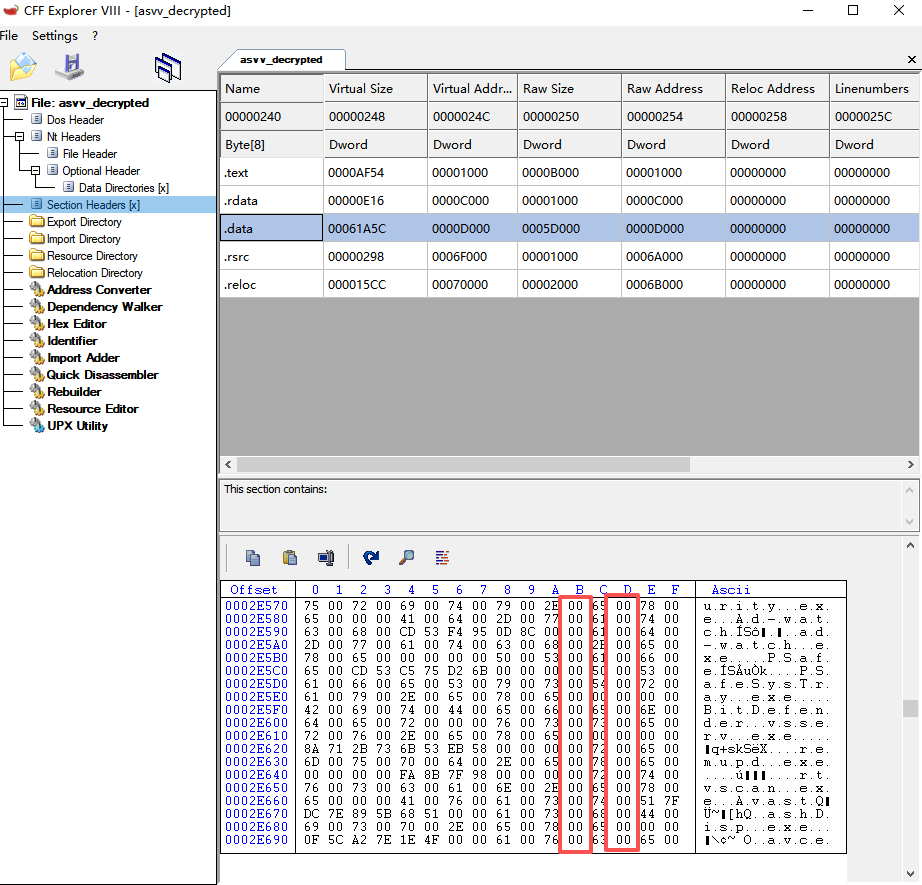The image size is (922, 885).
Task: Click the section table's left scroll arrow
Action: click(x=228, y=465)
